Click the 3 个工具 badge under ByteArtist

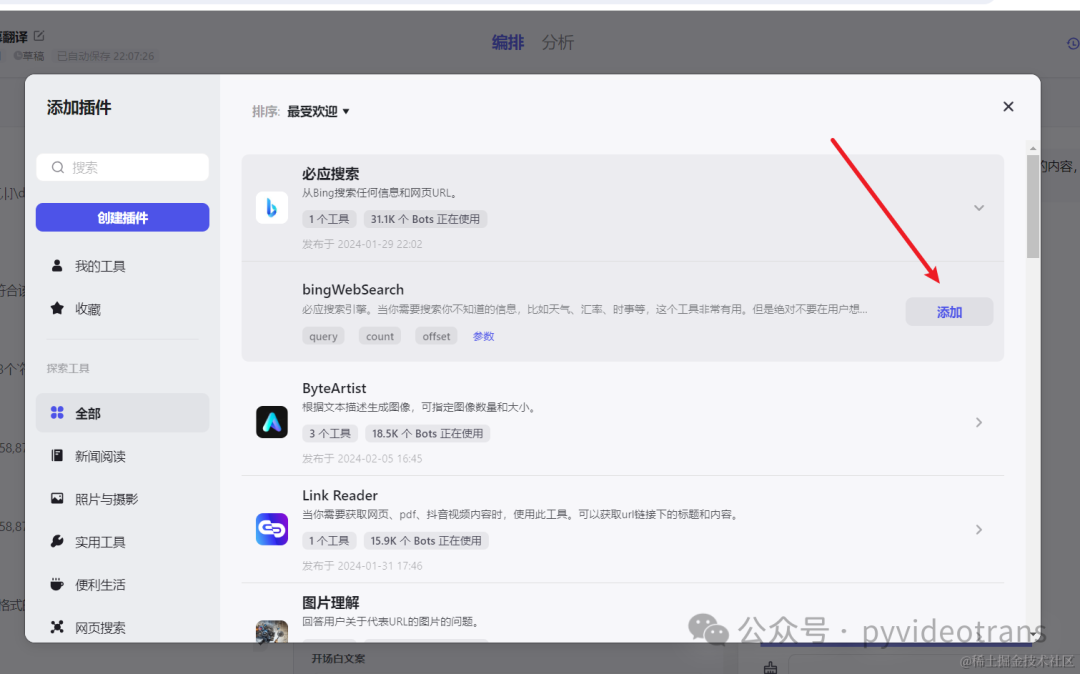click(329, 433)
